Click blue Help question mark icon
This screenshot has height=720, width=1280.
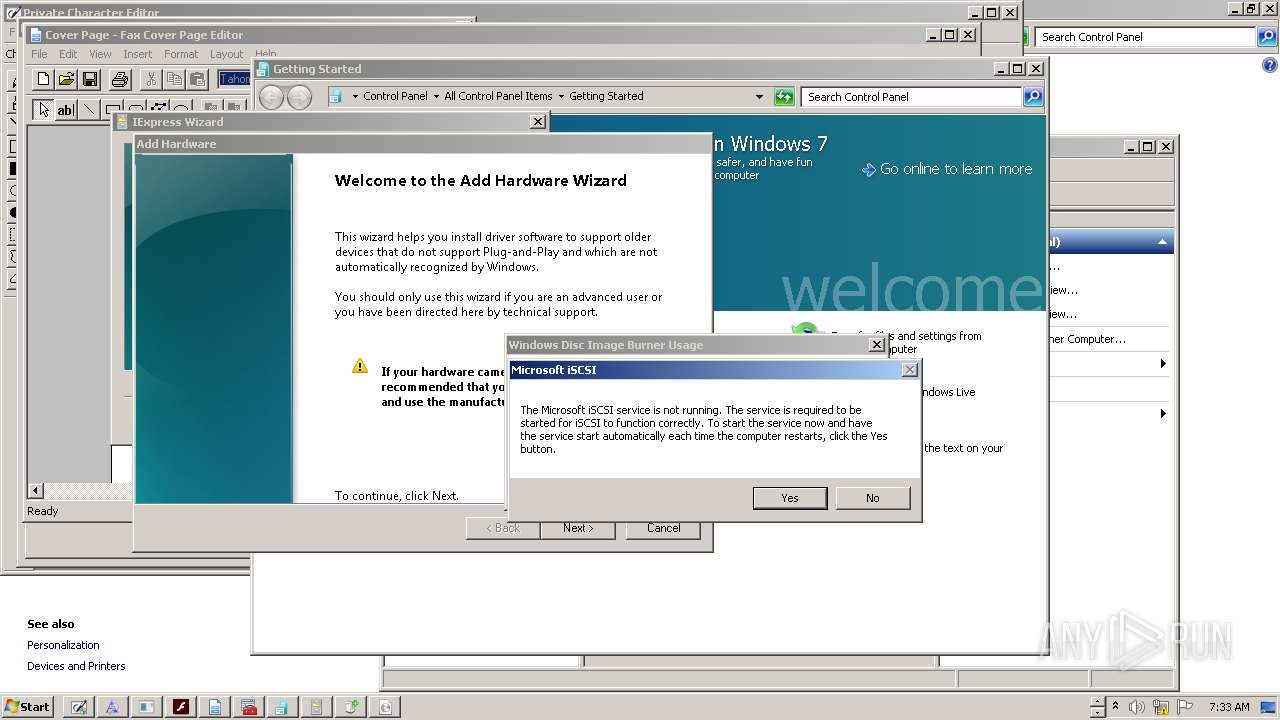pos(1270,66)
